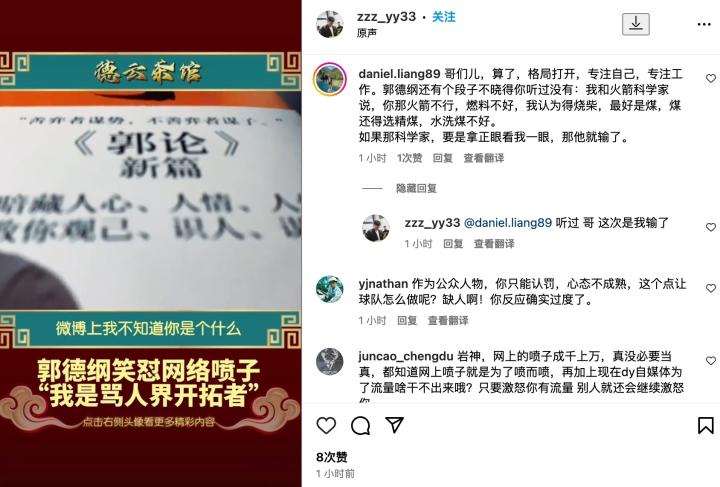Download the post using the download icon

636,24
